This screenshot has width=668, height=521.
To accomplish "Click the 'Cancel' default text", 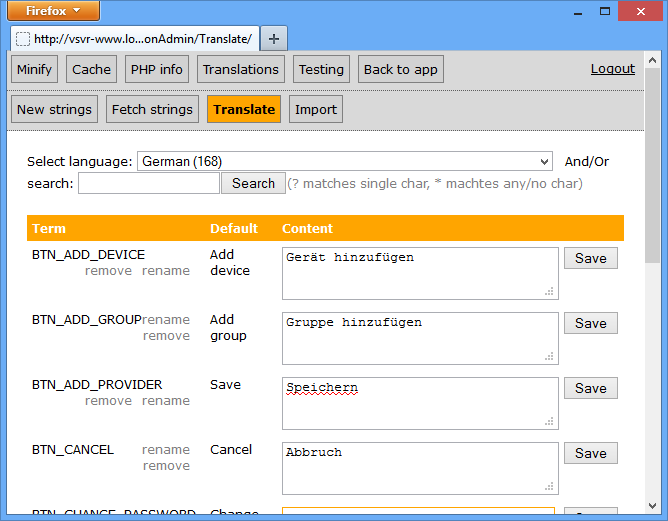I will pyautogui.click(x=231, y=449).
